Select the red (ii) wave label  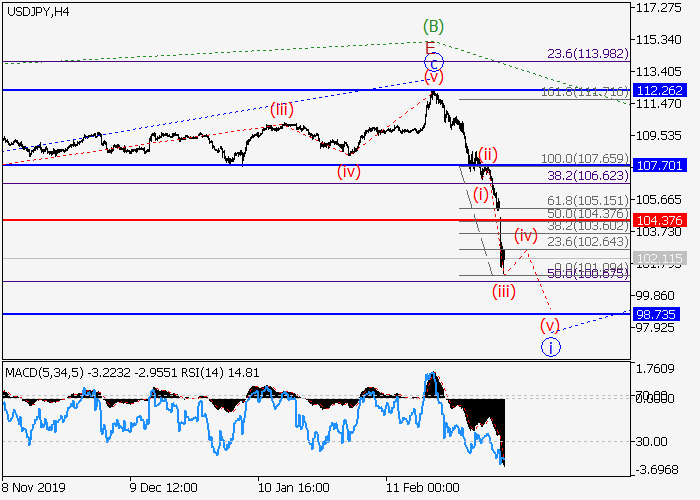point(487,154)
